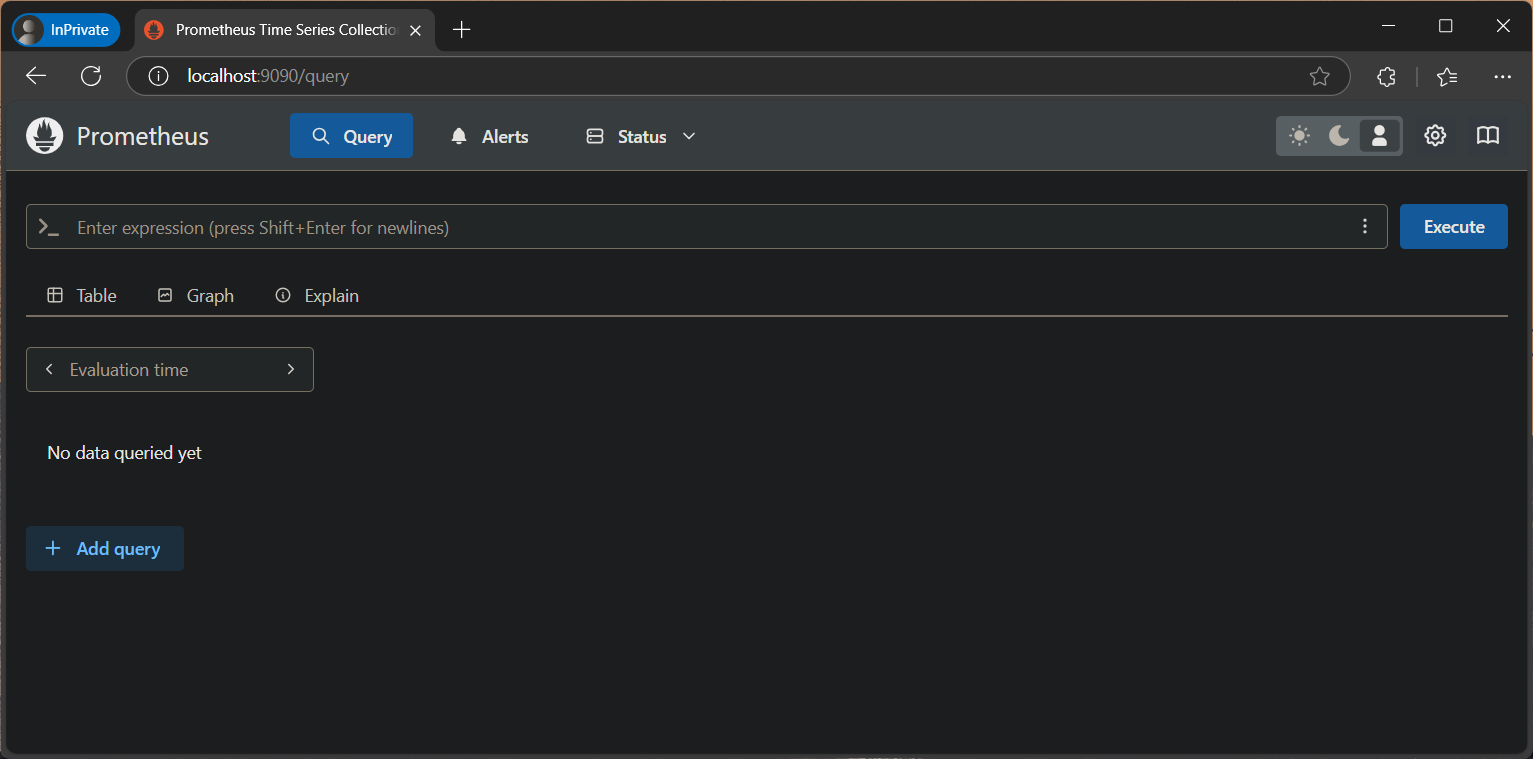
Task: Select browser-preferred theme user icon
Action: pyautogui.click(x=1379, y=136)
